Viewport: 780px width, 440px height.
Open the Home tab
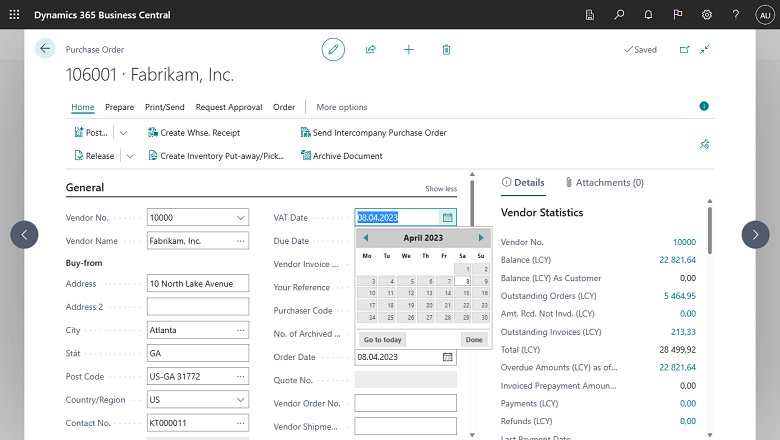pos(83,107)
